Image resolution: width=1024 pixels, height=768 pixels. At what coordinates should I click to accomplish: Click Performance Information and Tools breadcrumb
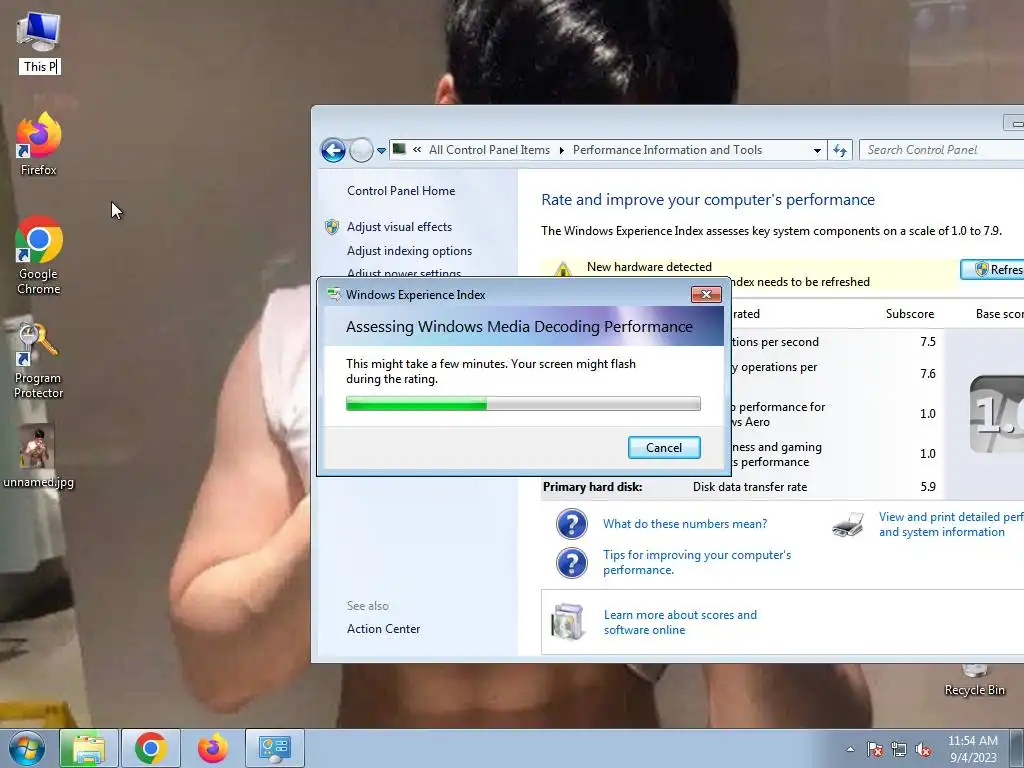pos(667,150)
